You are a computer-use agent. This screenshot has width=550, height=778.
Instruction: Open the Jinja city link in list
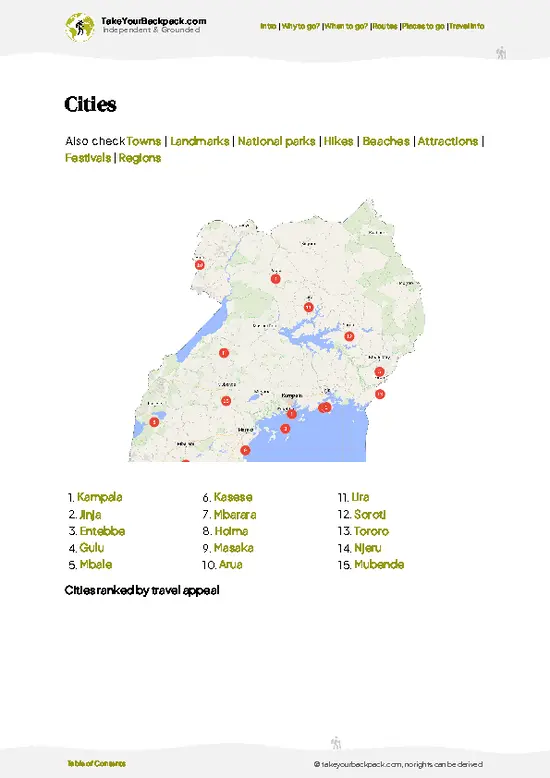[90, 515]
